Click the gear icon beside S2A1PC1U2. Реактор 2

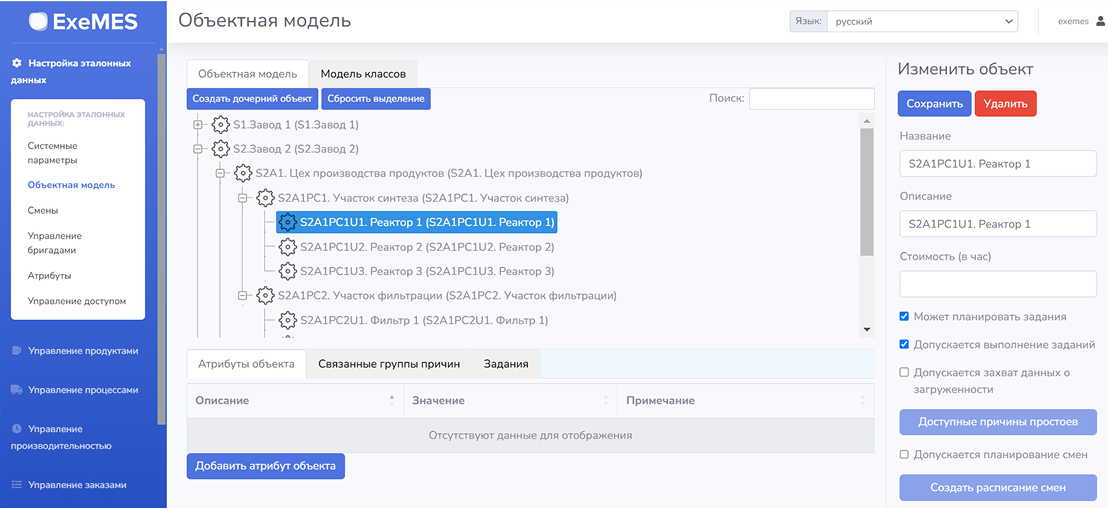point(288,246)
